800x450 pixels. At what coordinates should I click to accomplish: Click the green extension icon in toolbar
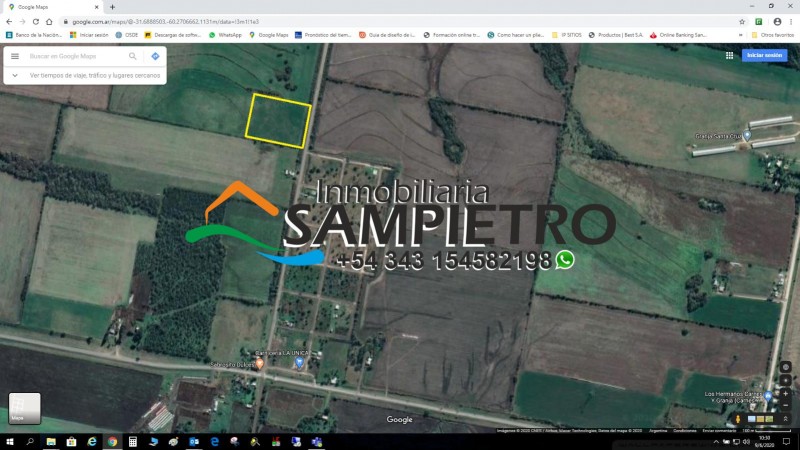[759, 22]
